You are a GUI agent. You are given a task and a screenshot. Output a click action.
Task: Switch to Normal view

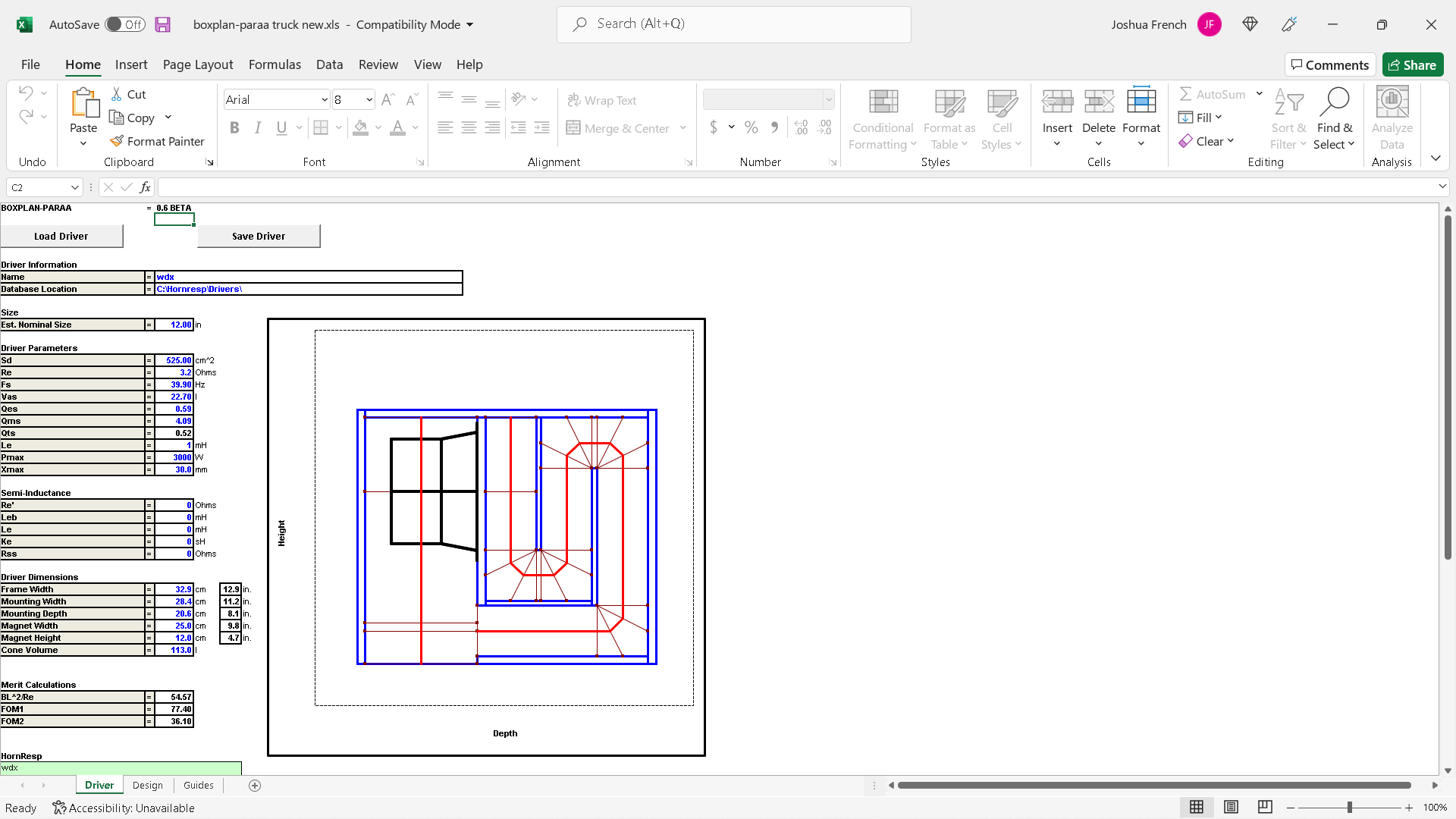1197,807
